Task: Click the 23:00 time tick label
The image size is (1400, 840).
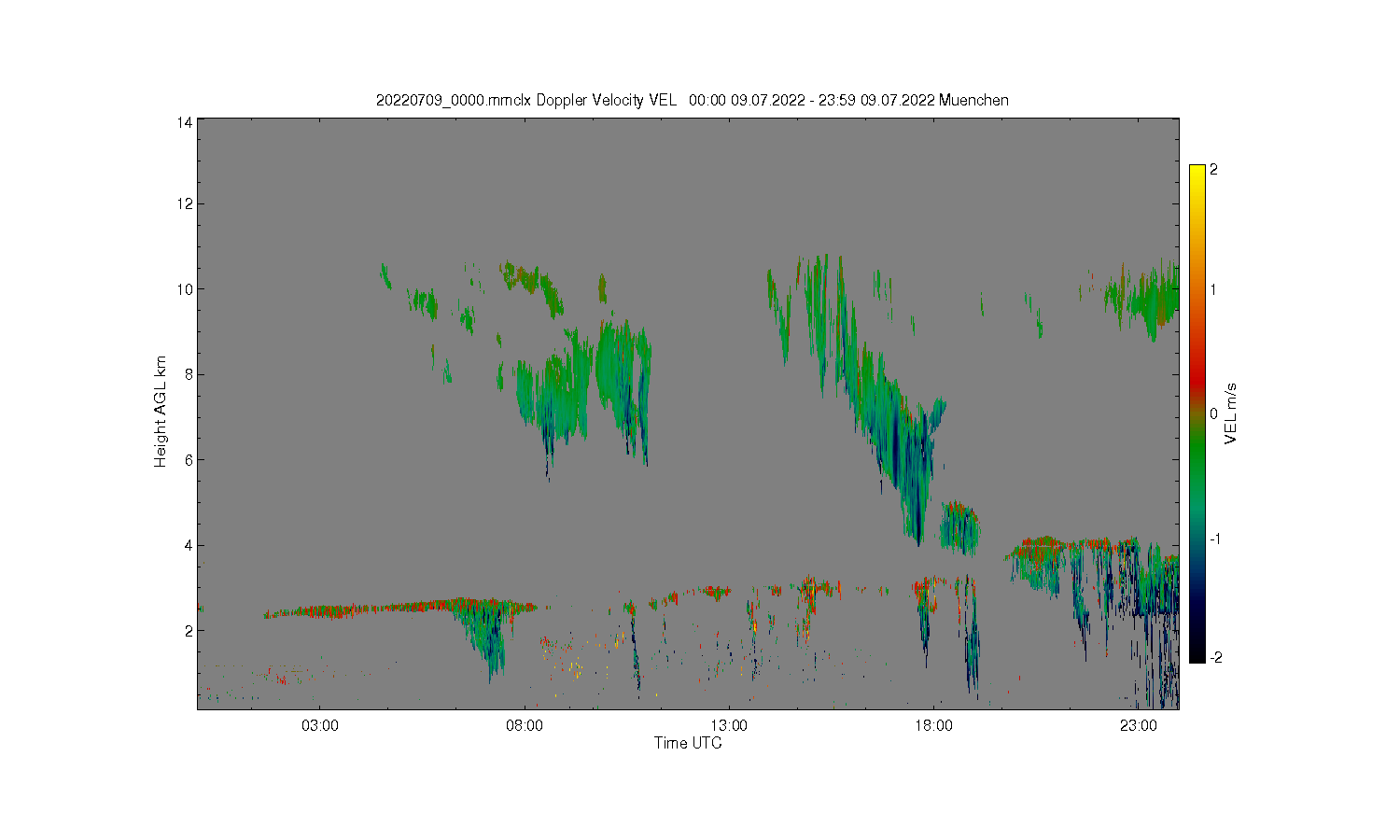Action: [1138, 726]
